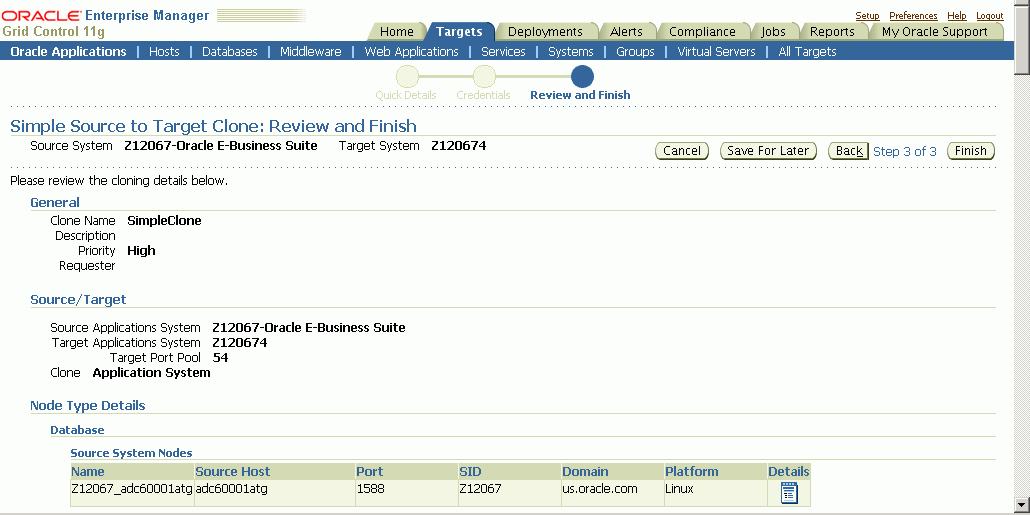1030x515 pixels.
Task: Click the SID column header
Action: (509, 472)
